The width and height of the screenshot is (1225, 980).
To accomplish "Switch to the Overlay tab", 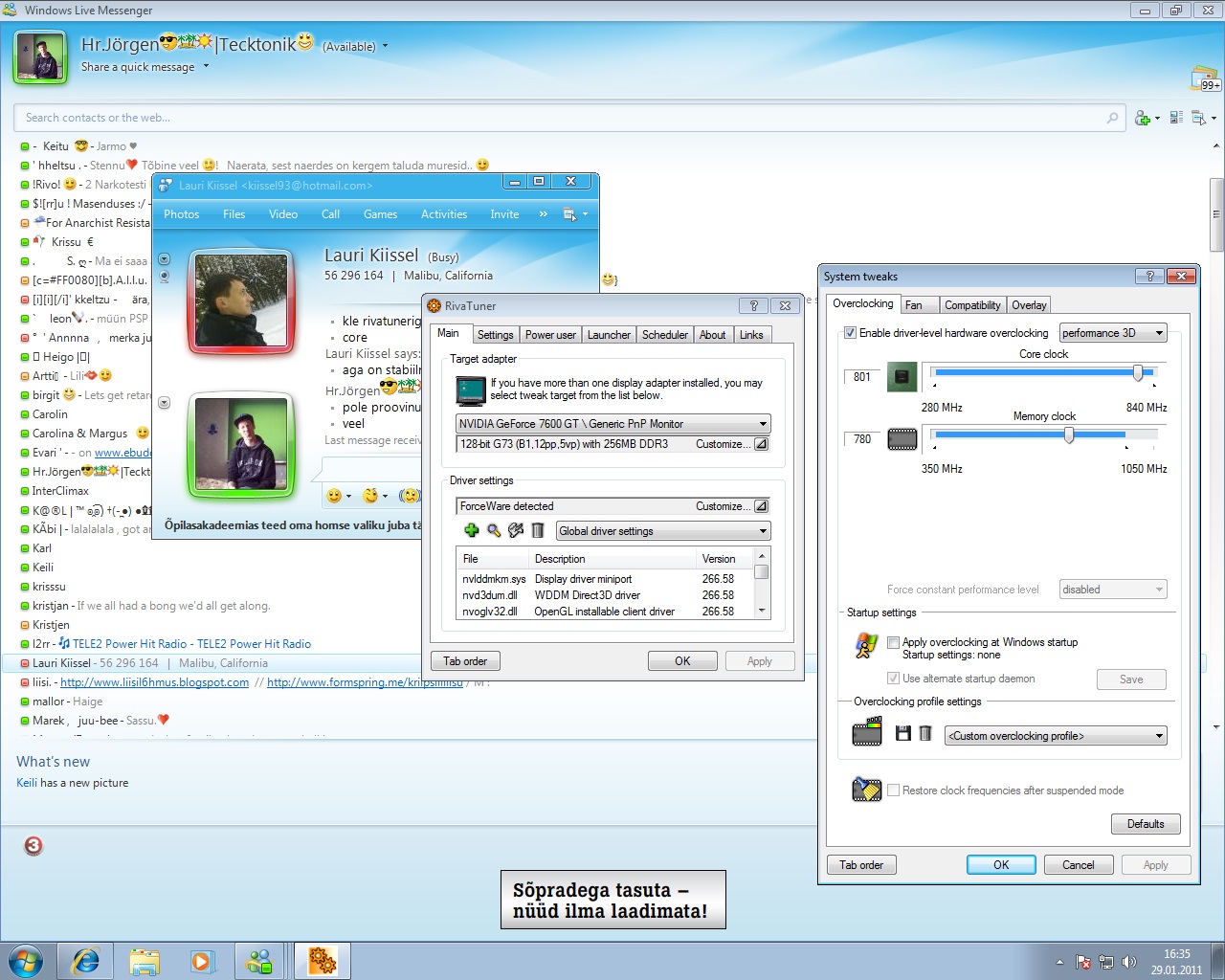I will point(1029,305).
